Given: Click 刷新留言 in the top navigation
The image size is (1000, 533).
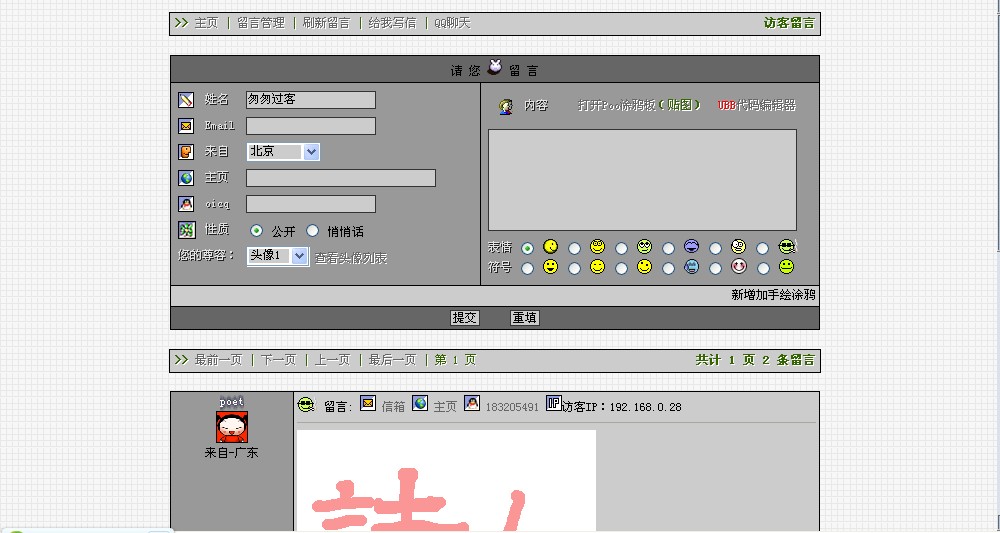Looking at the screenshot, I should 327,23.
